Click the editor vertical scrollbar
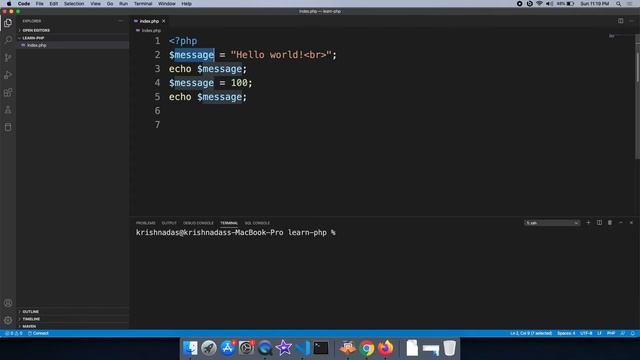The width and height of the screenshot is (640, 360). coord(637,98)
